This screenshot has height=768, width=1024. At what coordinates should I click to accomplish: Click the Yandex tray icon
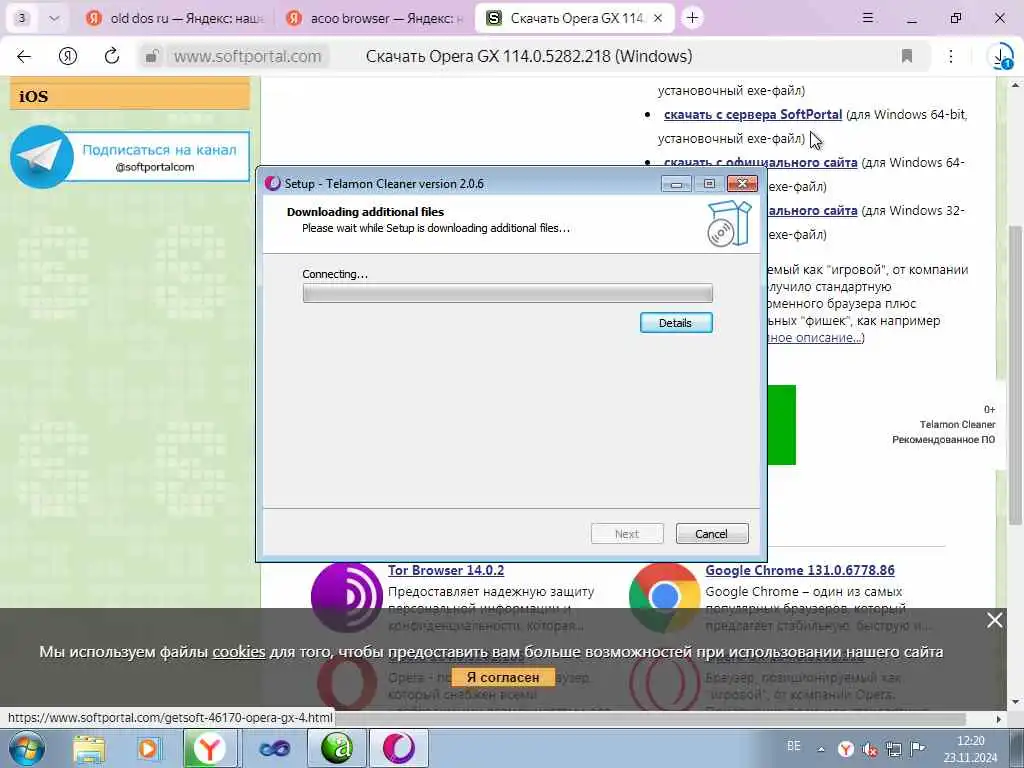point(846,749)
